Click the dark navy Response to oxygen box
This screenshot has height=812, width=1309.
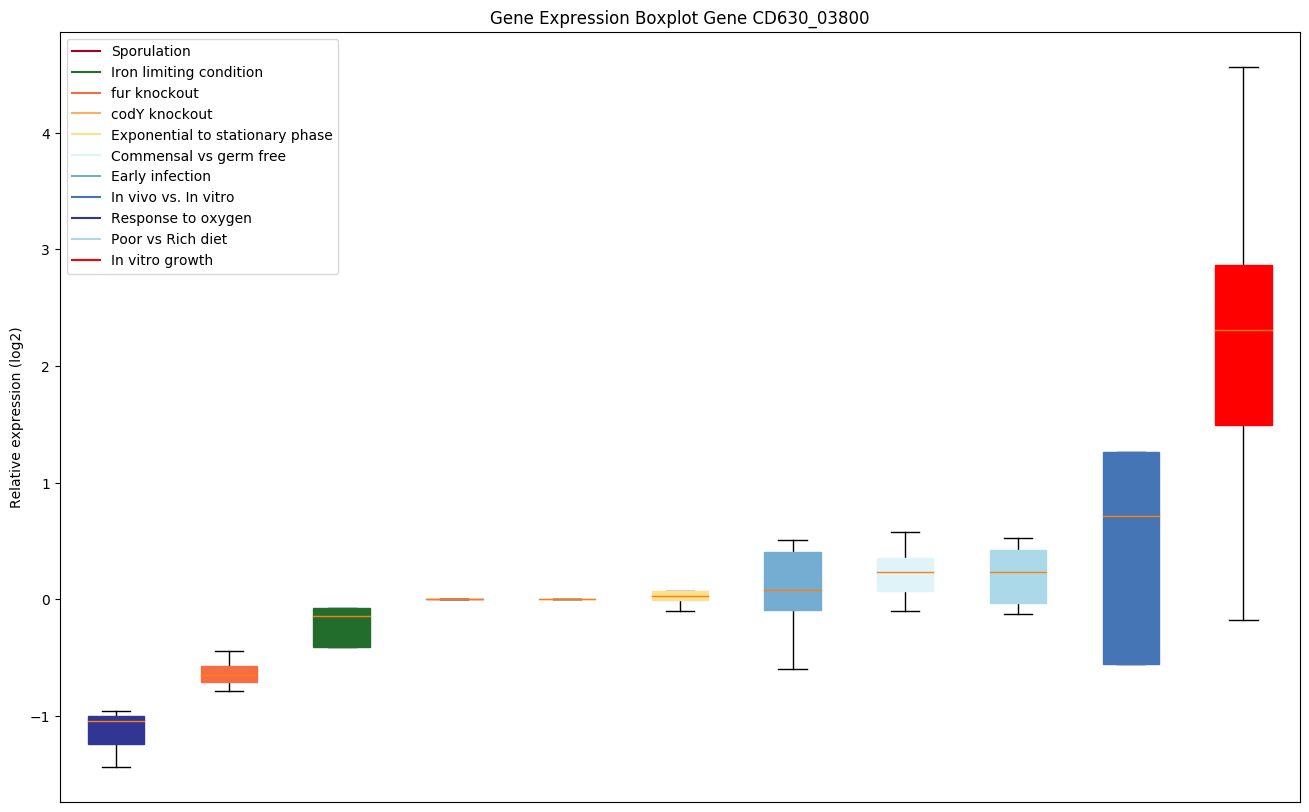(116, 730)
